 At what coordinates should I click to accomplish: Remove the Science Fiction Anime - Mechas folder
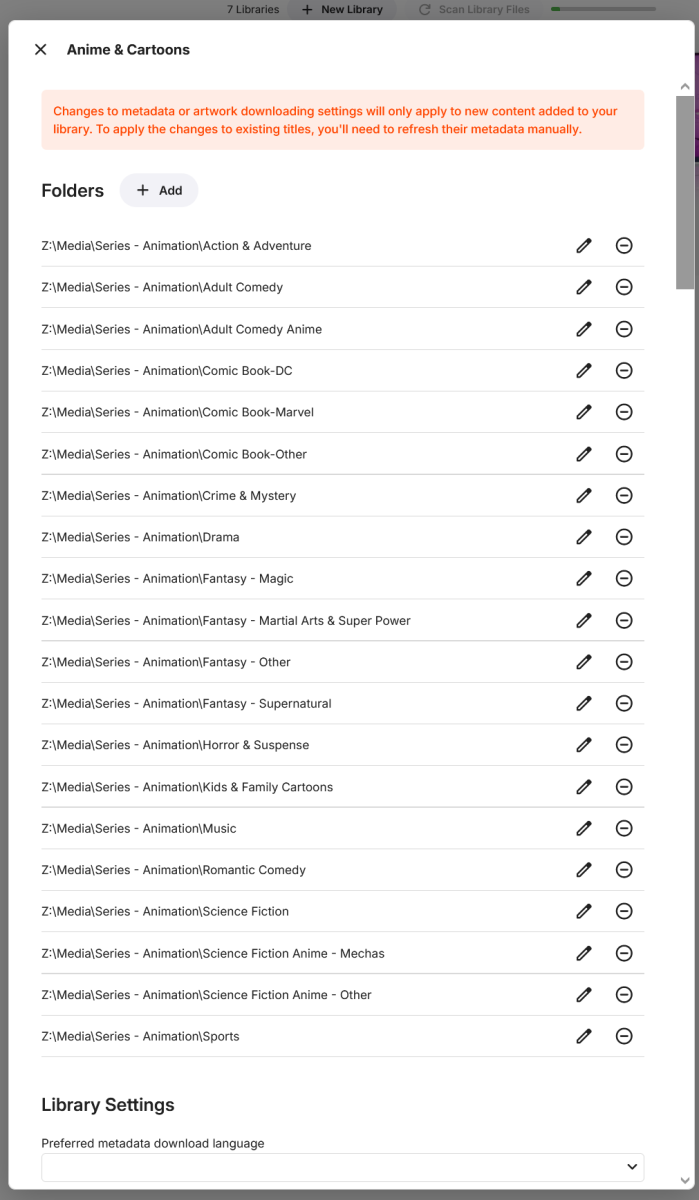click(x=624, y=953)
